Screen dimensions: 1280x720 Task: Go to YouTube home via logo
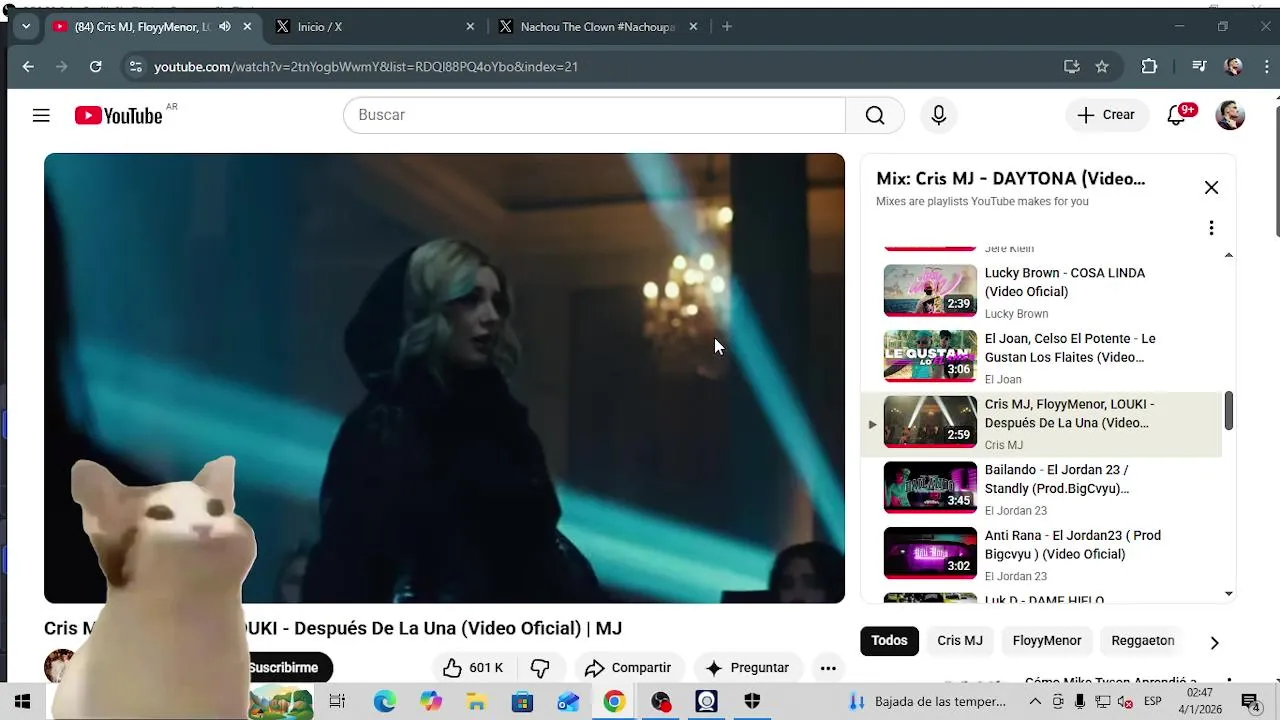[x=118, y=116]
